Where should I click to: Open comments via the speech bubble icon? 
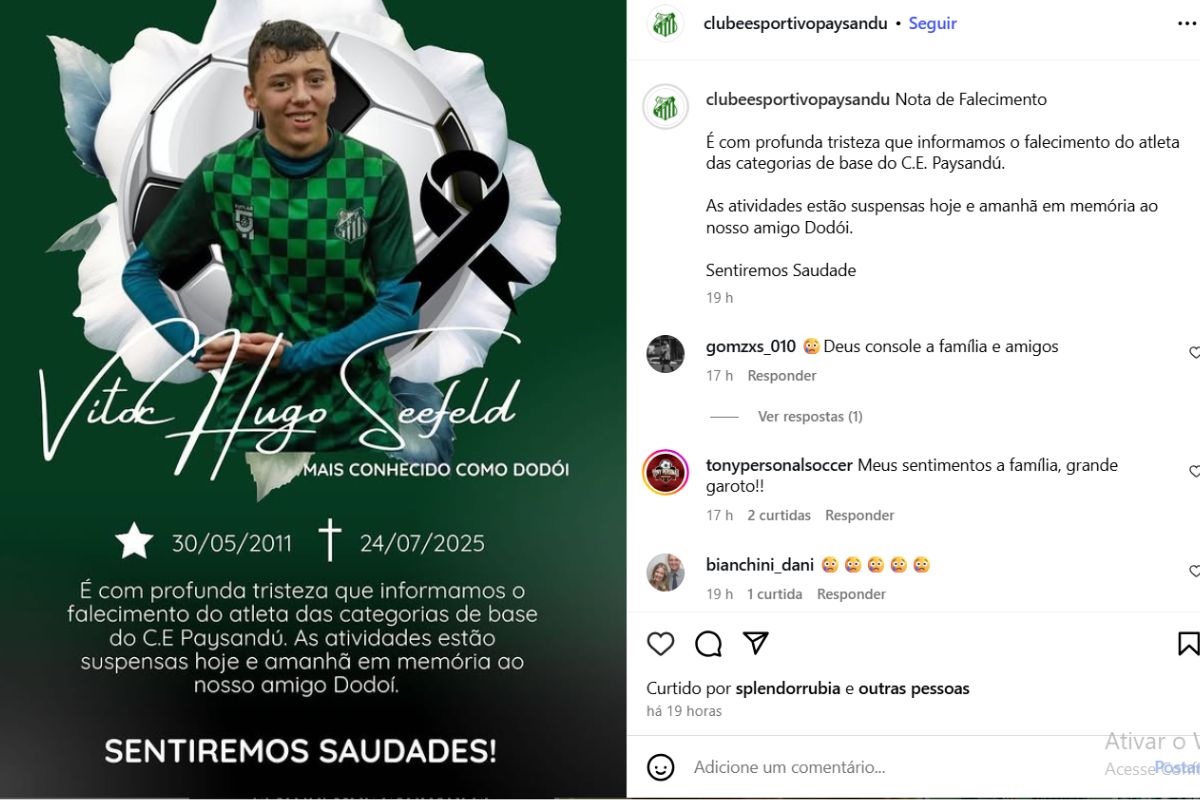pos(708,643)
